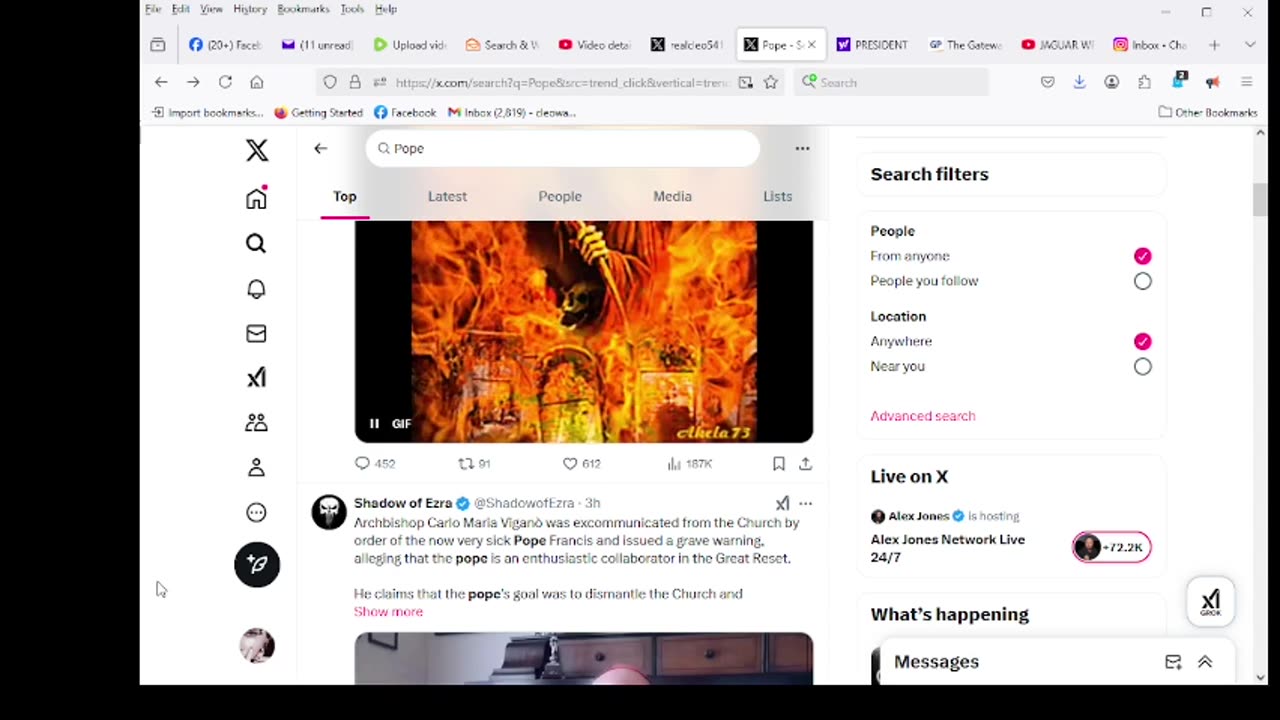
Task: Open the History menu
Action: coord(250,9)
